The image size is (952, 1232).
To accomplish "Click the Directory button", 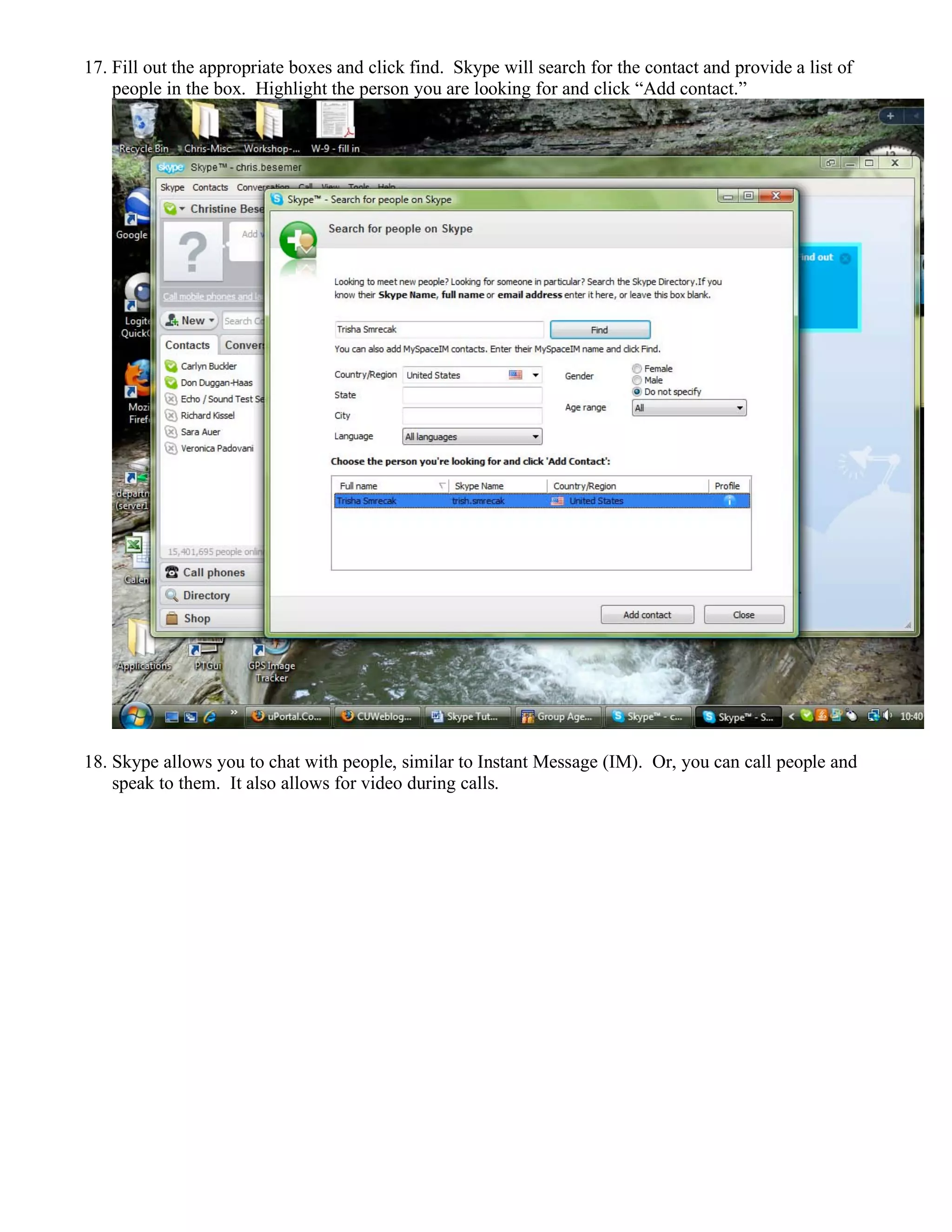I will (212, 596).
